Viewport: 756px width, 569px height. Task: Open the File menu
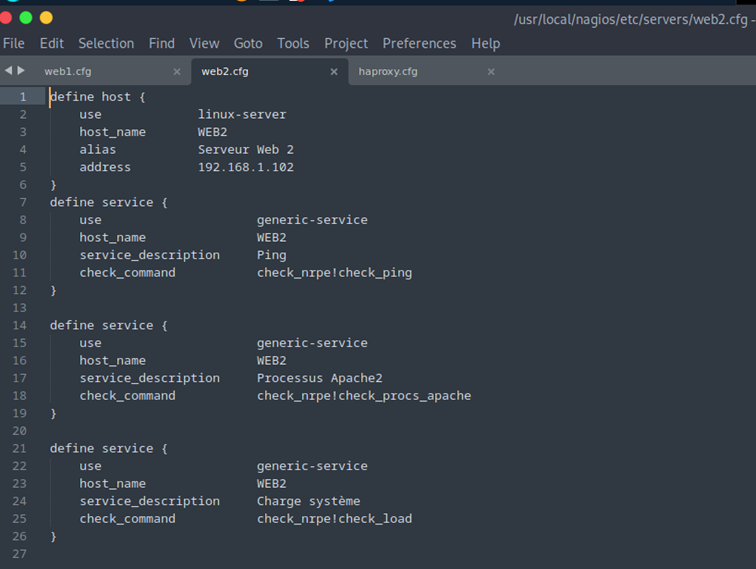(x=14, y=43)
